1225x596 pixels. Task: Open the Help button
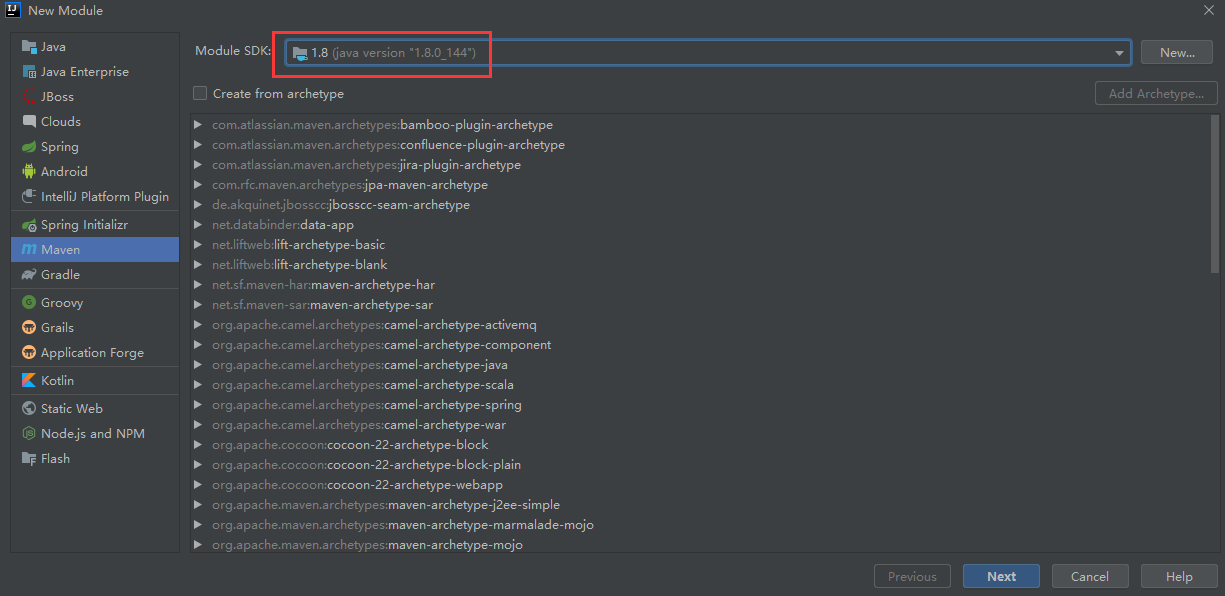[x=1179, y=576]
